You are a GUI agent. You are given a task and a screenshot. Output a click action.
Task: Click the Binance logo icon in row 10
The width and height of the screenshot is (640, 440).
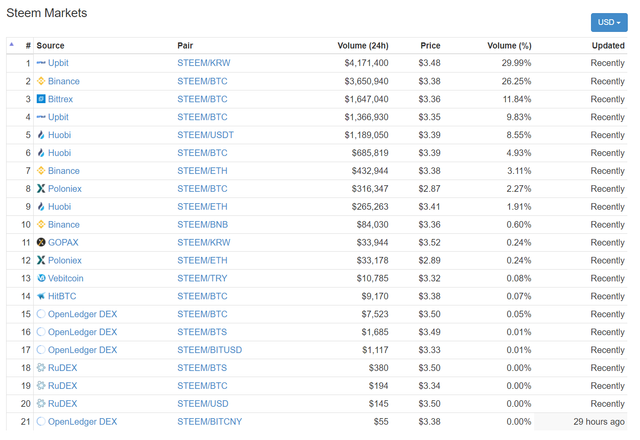(41, 224)
